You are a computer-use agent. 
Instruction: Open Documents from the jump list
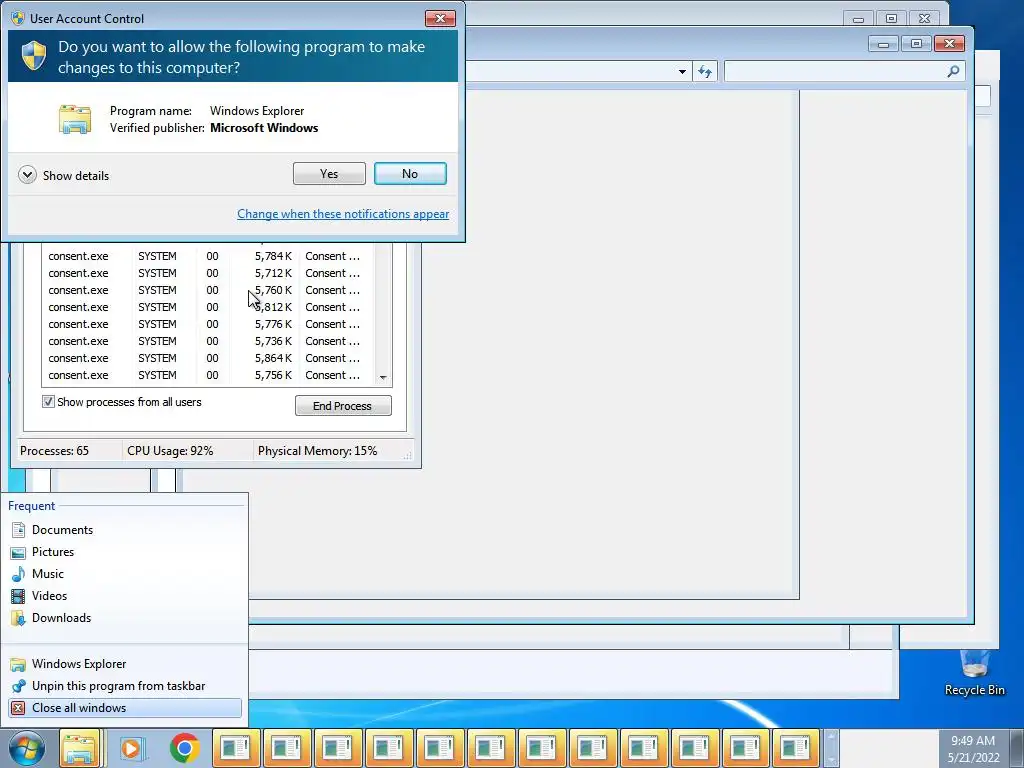click(125, 530)
